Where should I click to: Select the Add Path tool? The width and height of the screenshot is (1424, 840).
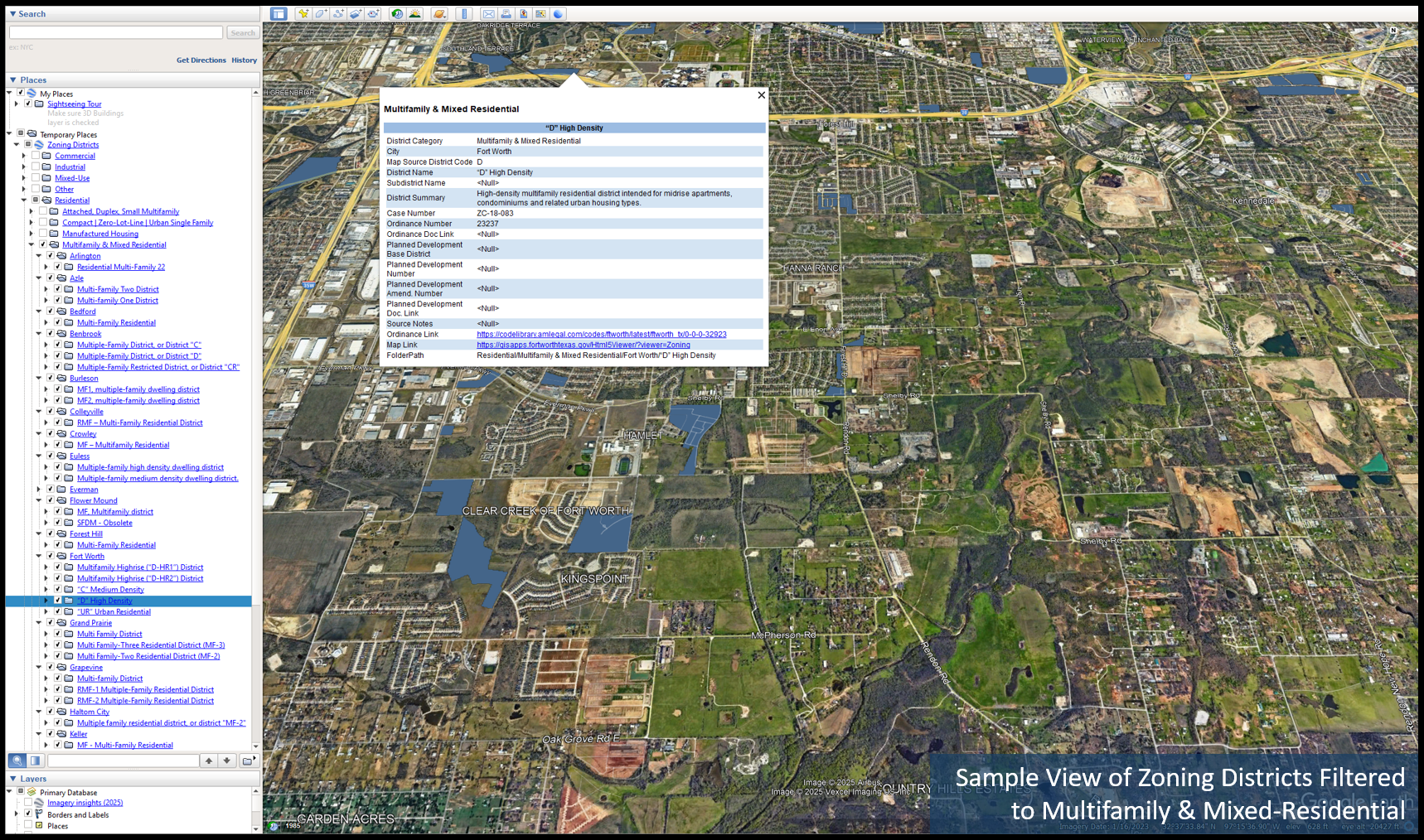(x=338, y=14)
